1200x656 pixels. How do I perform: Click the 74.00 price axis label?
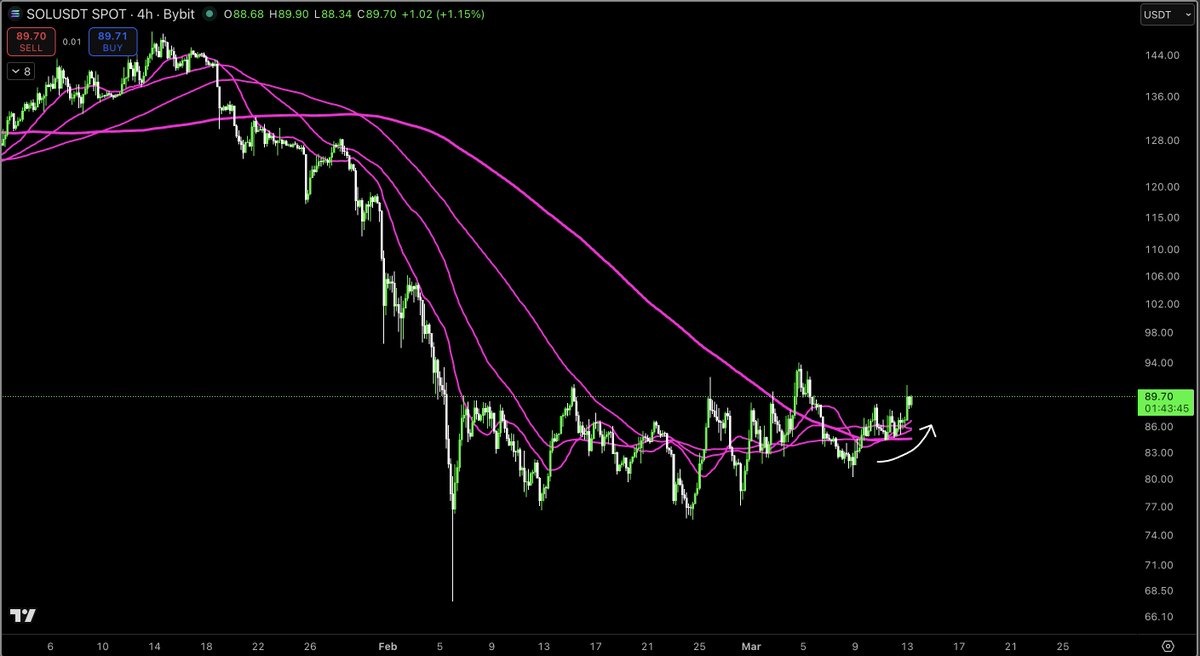click(1160, 536)
